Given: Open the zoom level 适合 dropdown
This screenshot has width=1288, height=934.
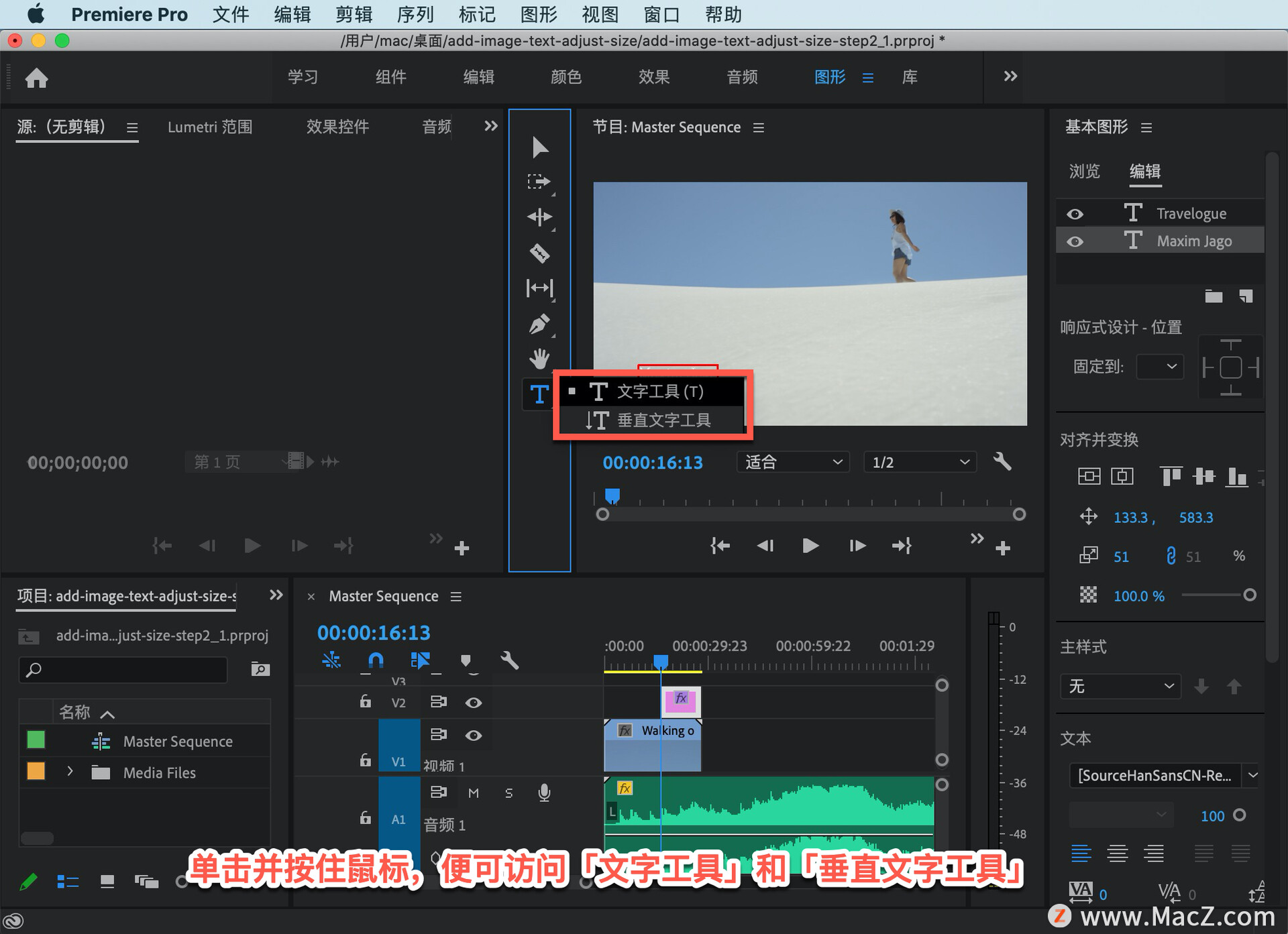Looking at the screenshot, I should coord(792,462).
